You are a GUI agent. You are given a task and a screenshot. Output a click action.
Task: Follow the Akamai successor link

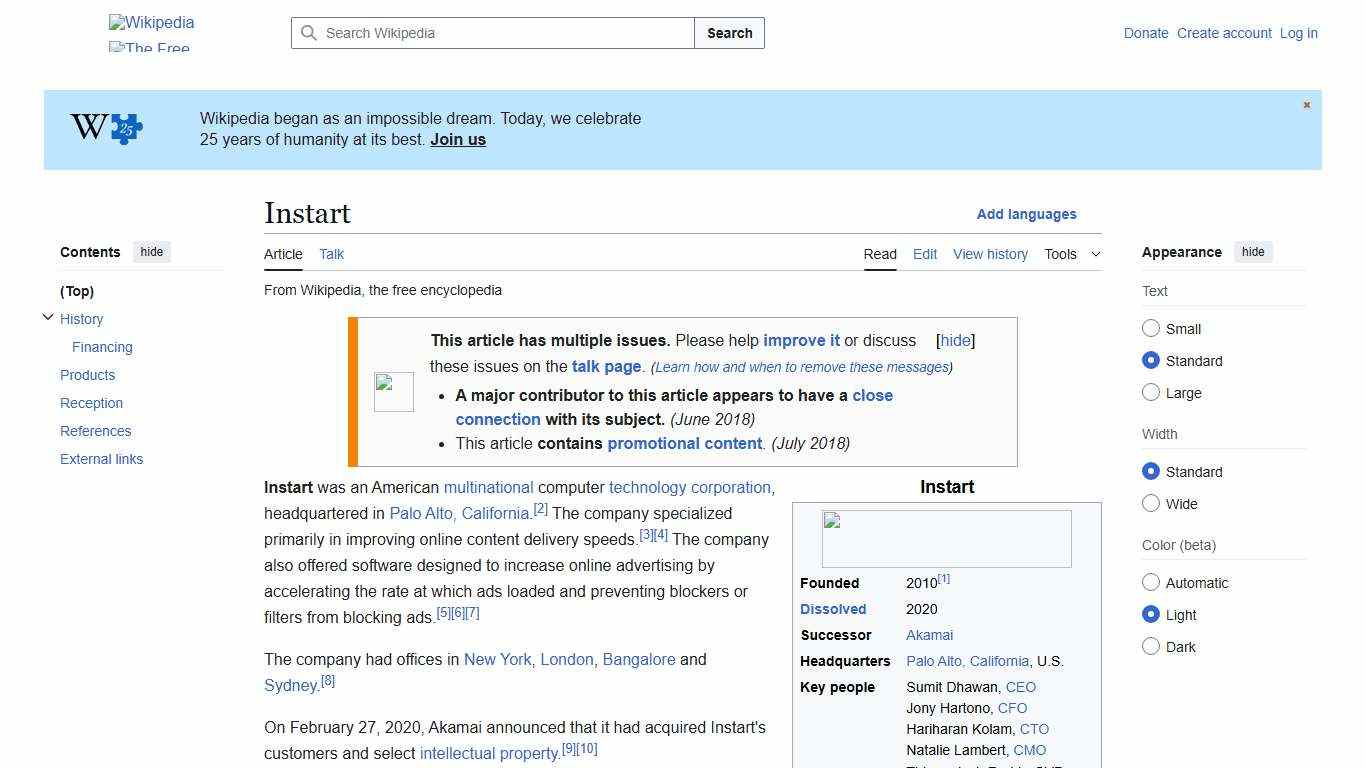click(x=929, y=634)
